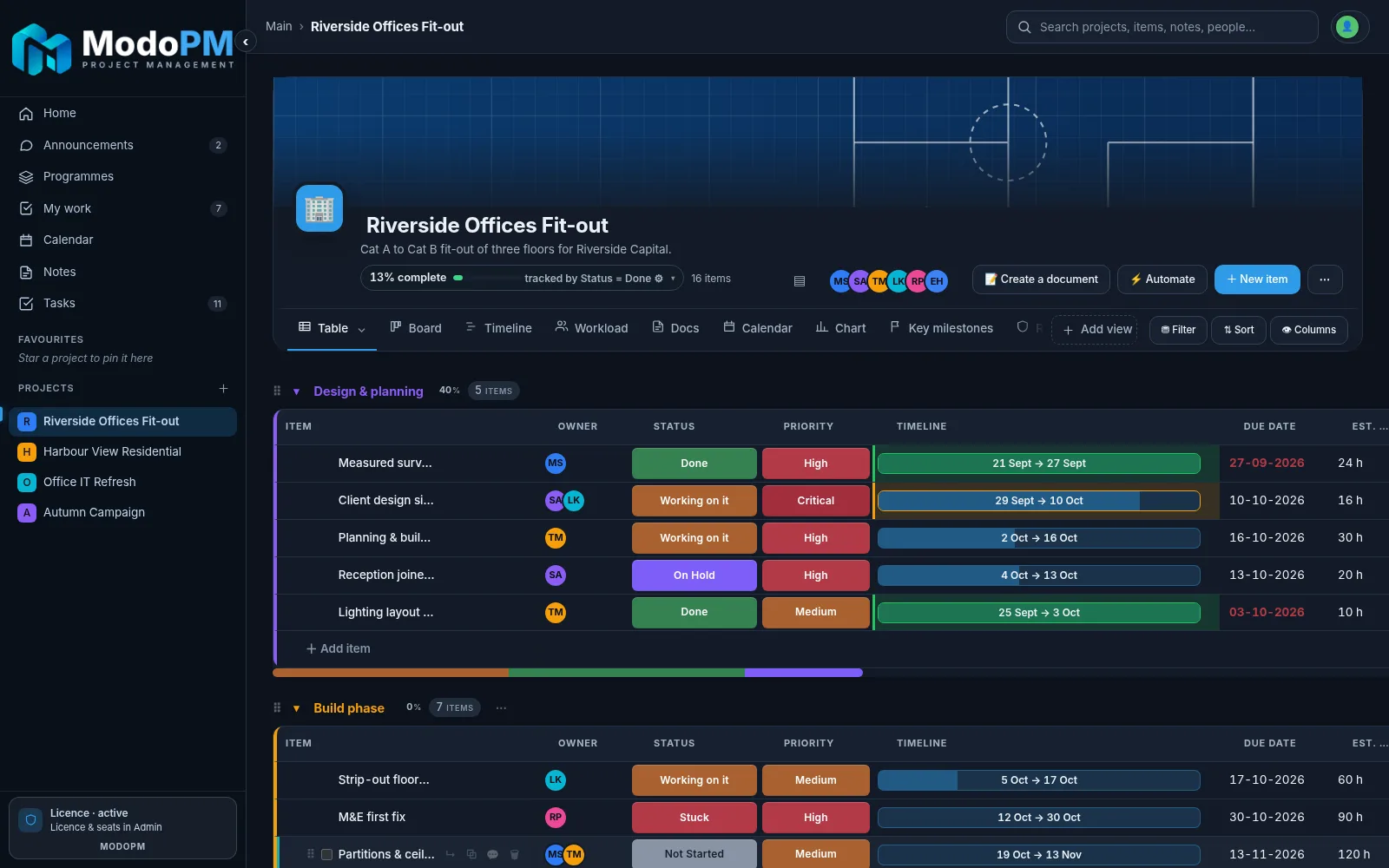Click the drag handle of Design & planning group
Screen dimensions: 1389x868
pyautogui.click(x=277, y=391)
